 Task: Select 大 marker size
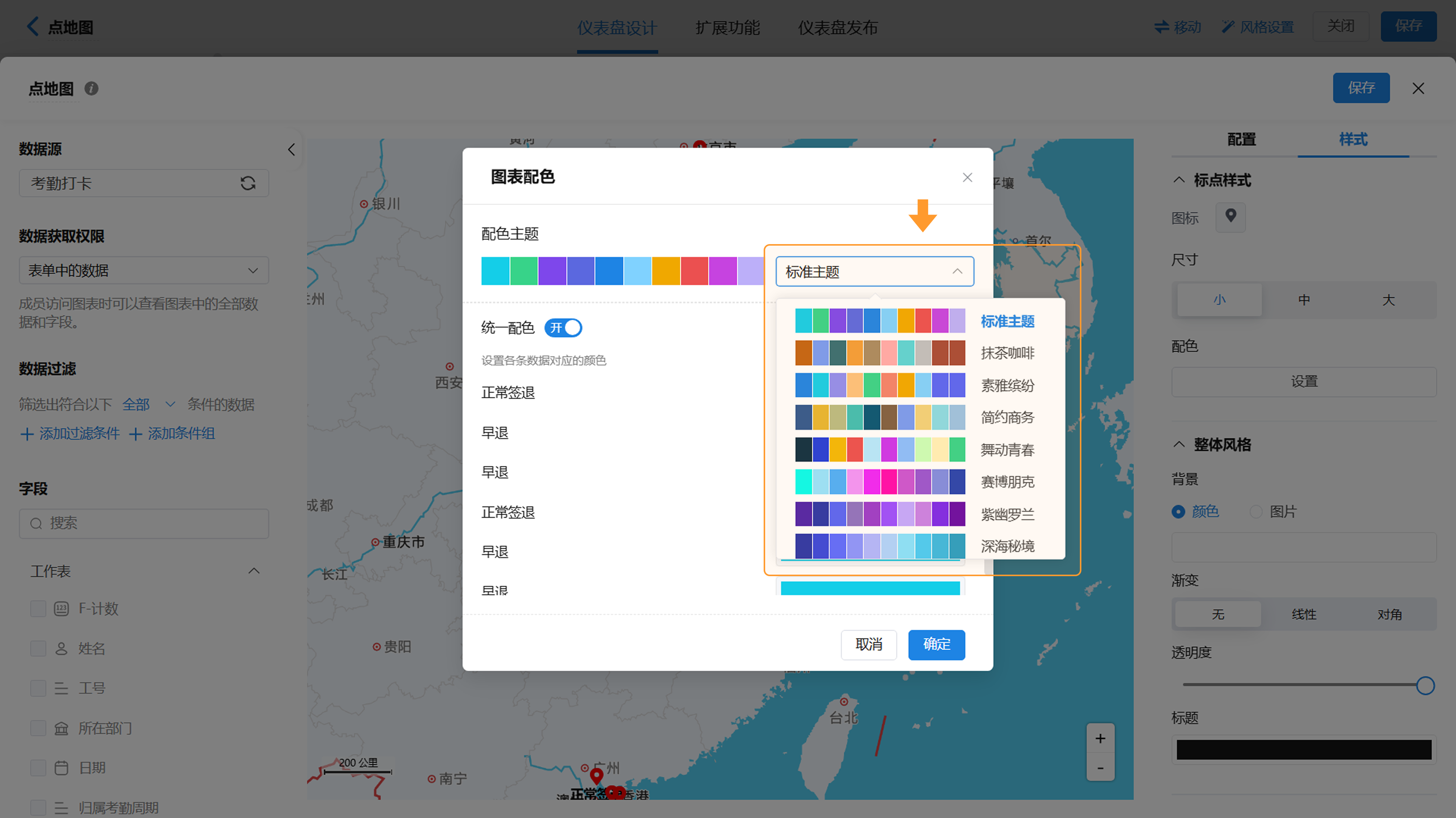click(1389, 300)
